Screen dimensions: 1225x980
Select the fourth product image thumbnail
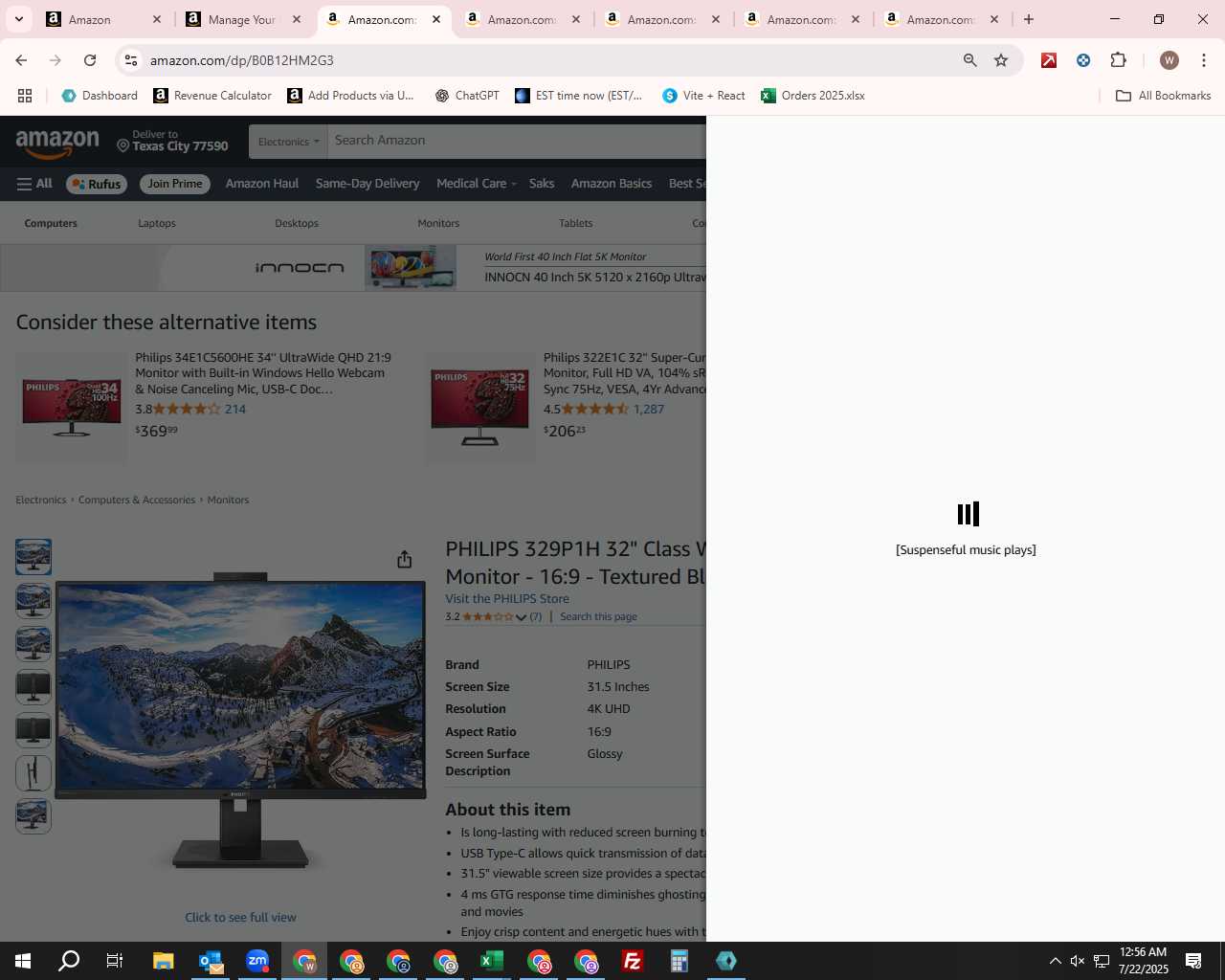point(33,686)
